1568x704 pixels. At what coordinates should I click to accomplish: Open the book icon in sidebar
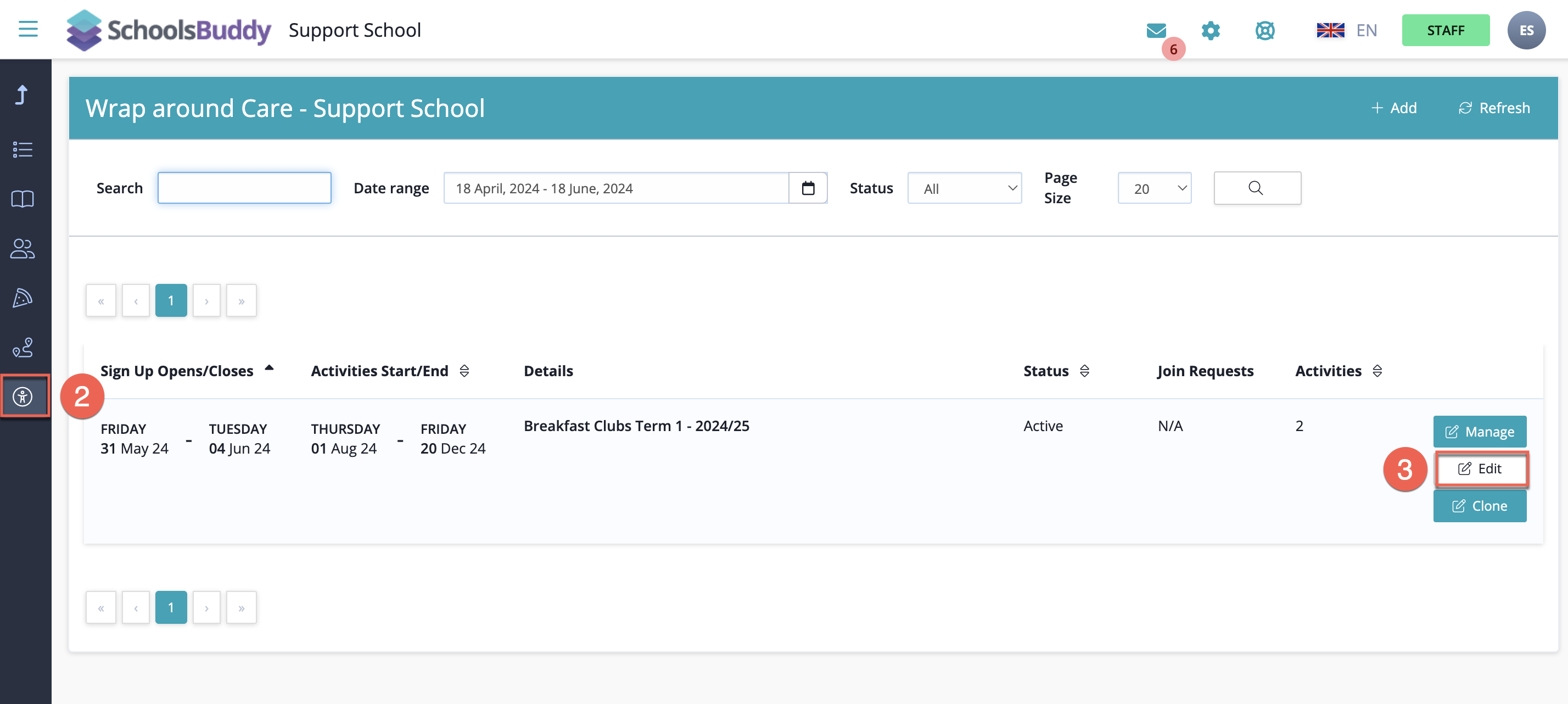pyautogui.click(x=23, y=199)
